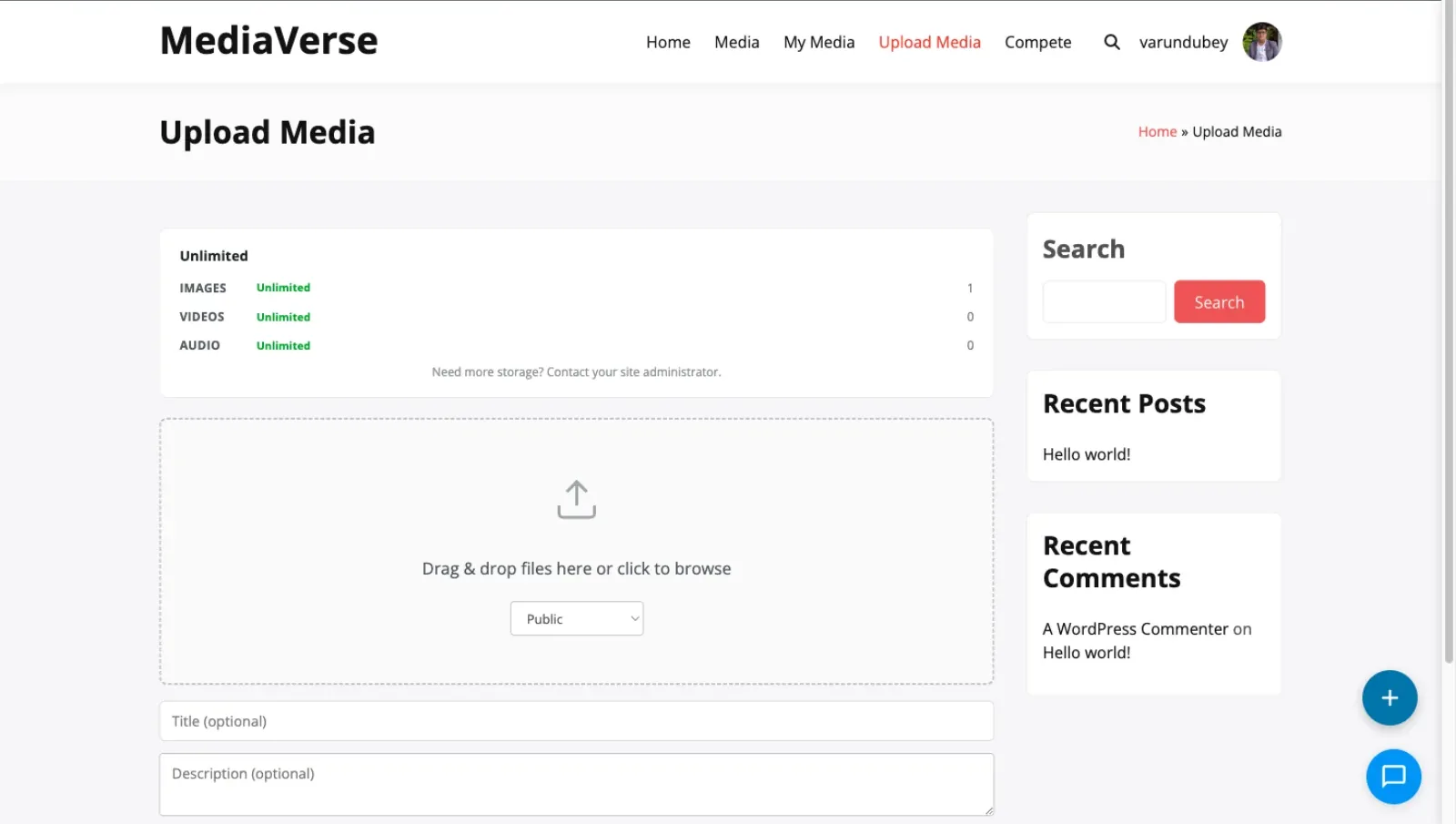Click the blue plus floating button

(1390, 698)
